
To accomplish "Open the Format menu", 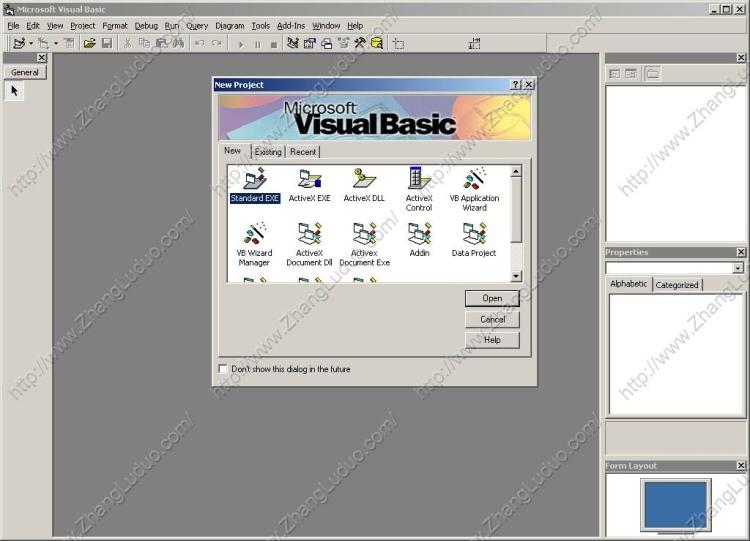I will [x=115, y=26].
